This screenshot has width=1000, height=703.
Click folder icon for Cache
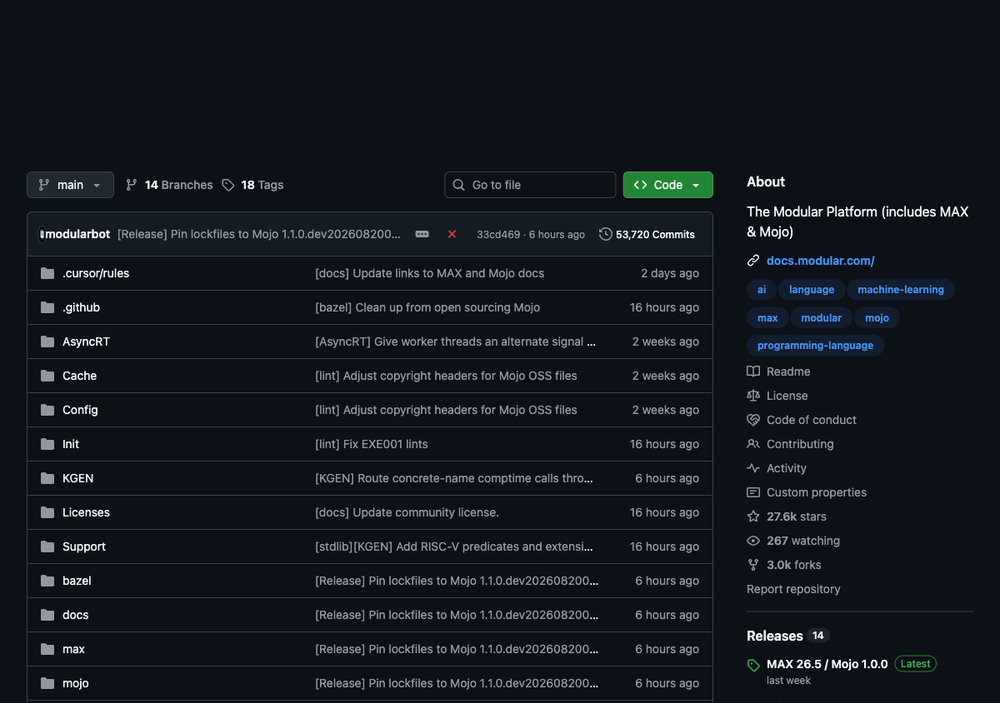47,376
